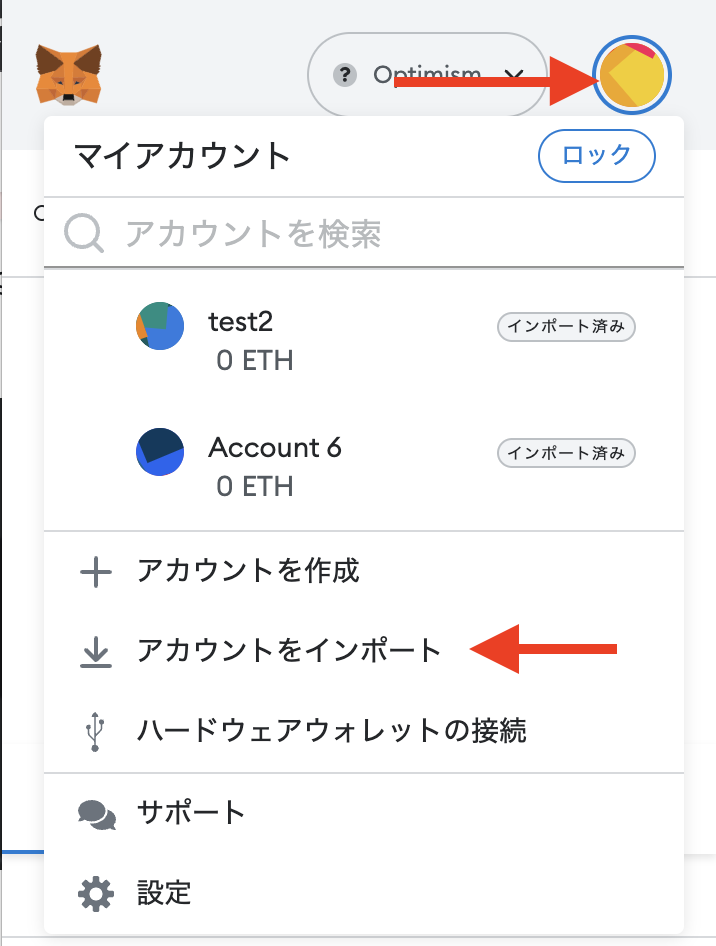Open the Optimism network dropdown
716x946 pixels.
click(427, 75)
